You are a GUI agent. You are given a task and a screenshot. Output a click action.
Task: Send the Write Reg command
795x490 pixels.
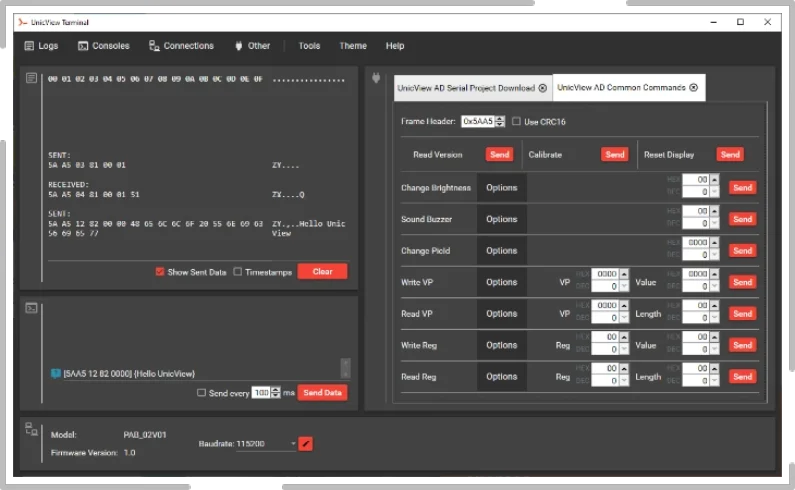click(742, 345)
